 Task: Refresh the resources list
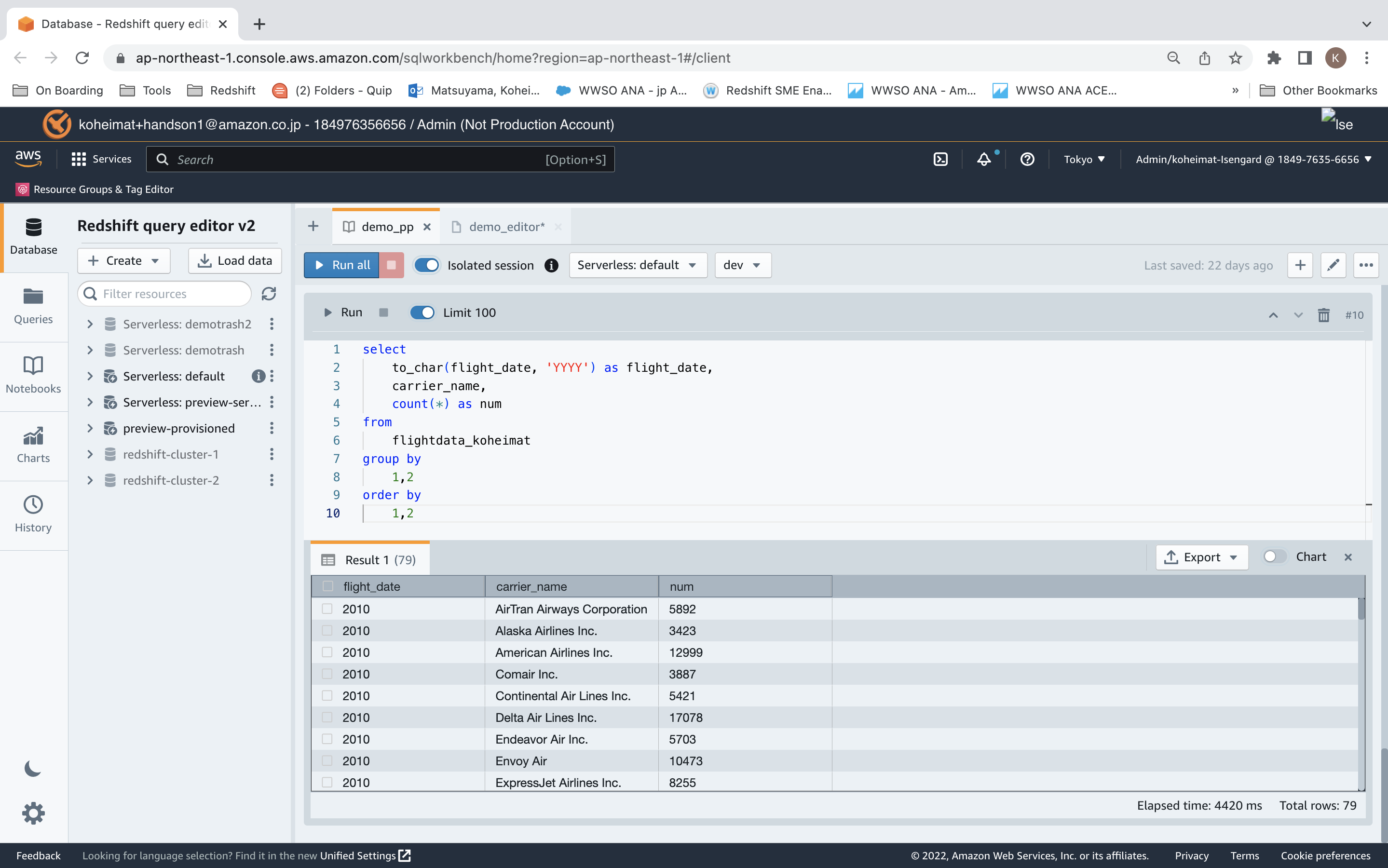point(269,293)
